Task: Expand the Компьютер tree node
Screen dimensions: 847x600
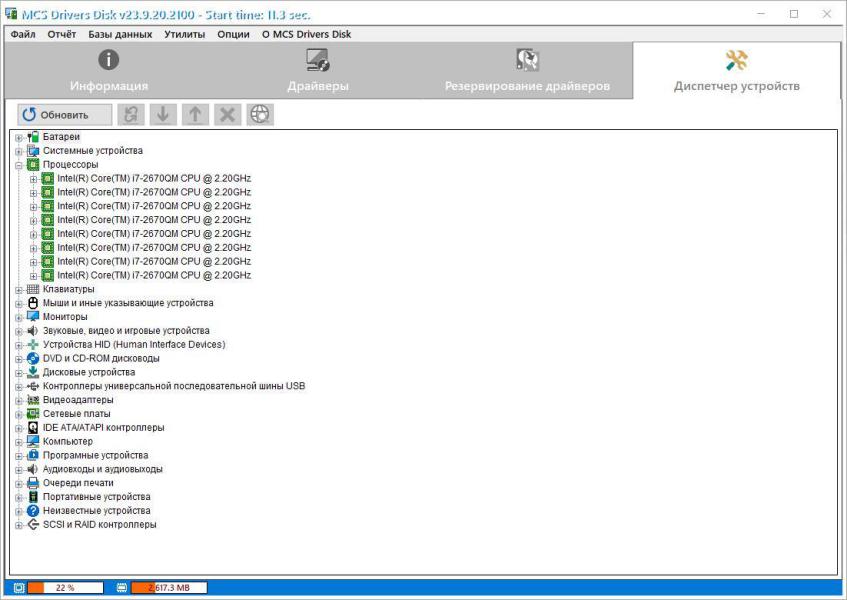Action: click(19, 442)
